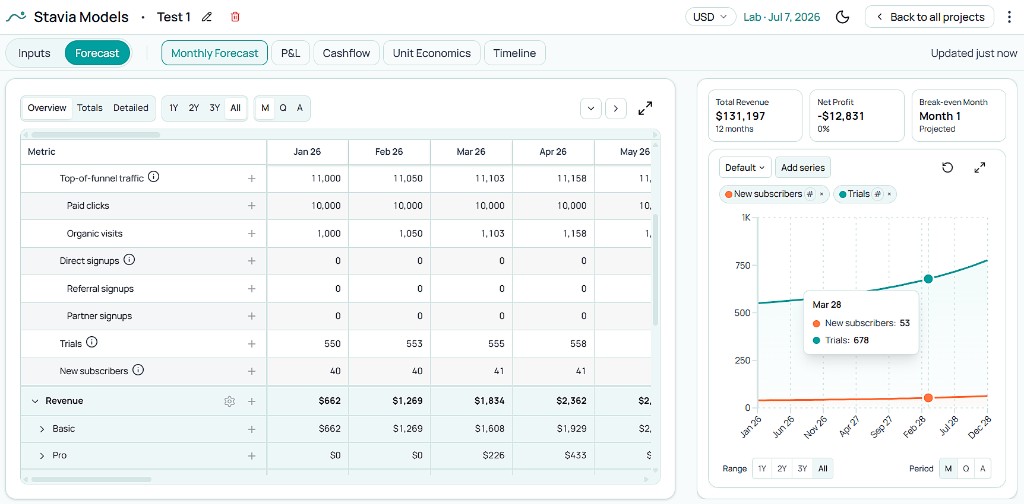Open Trials row info icon
The width and height of the screenshot is (1024, 504).
tap(92, 342)
